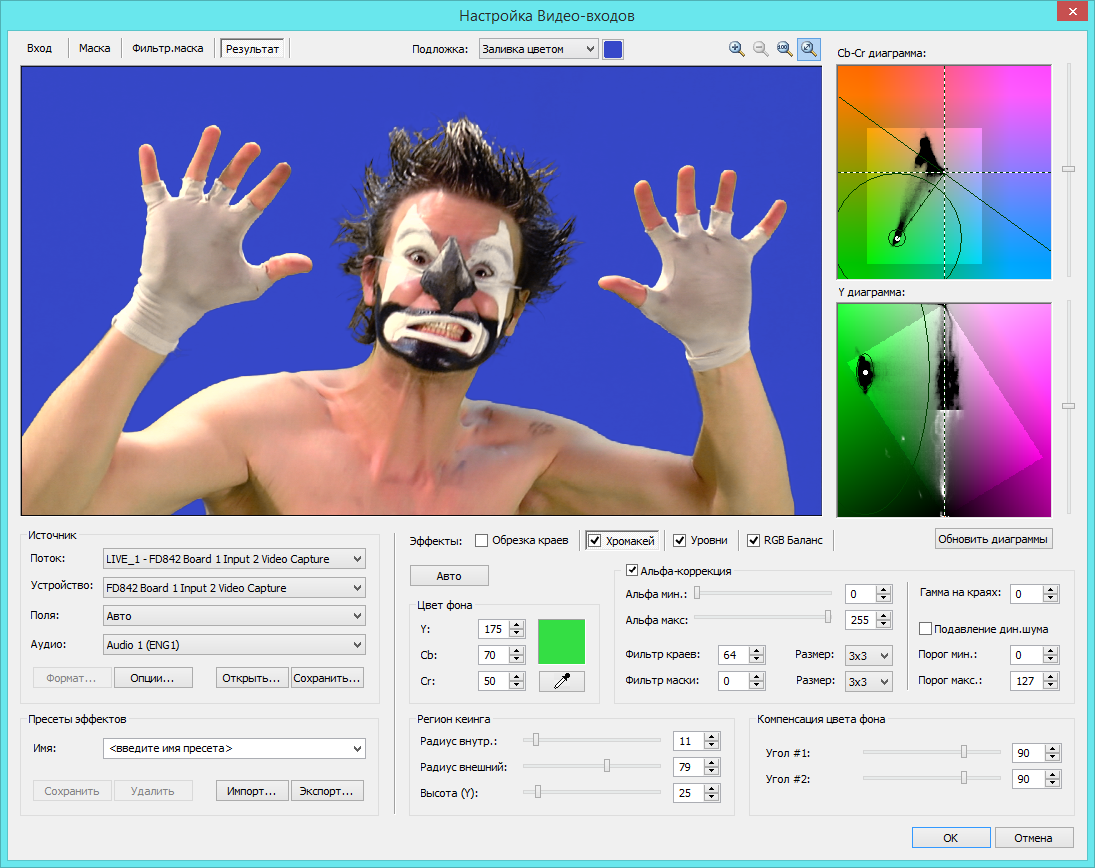The image size is (1095, 868).
Task: Toggle the fit-to-window zoom icon
Action: tap(809, 49)
